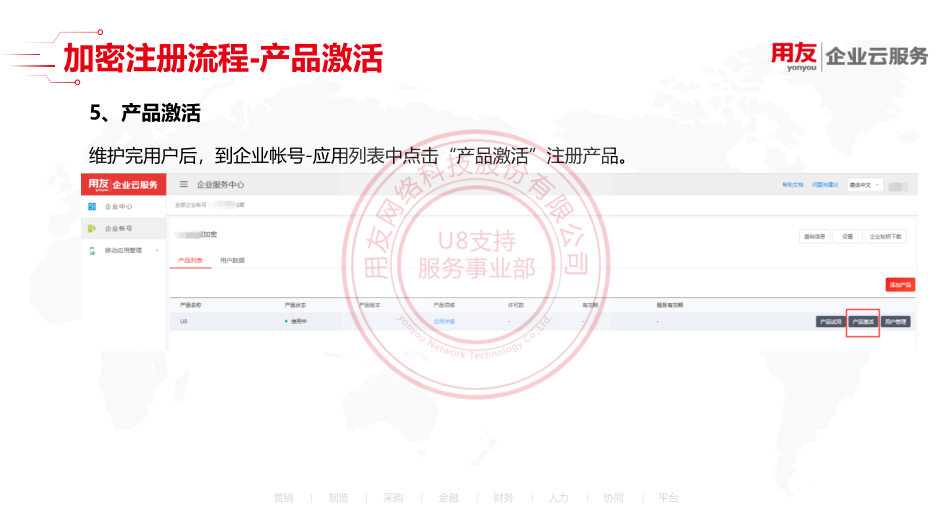Click the 产品名称 column header

point(191,306)
